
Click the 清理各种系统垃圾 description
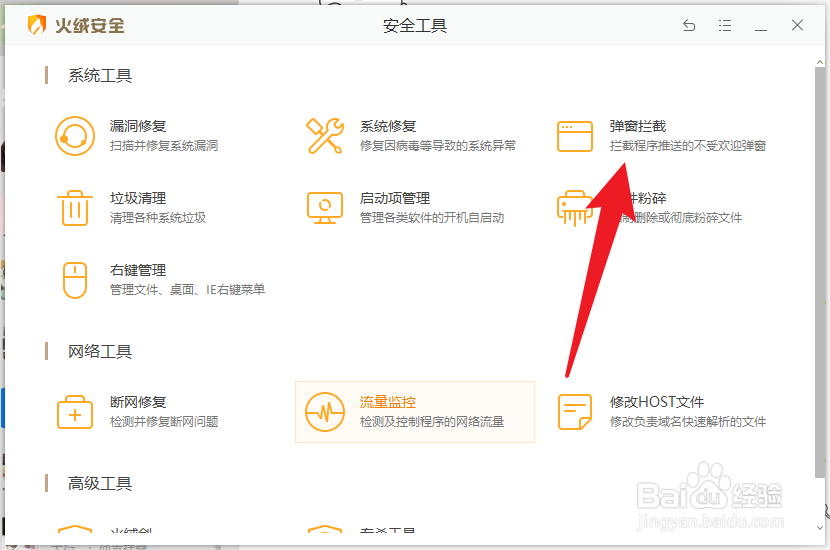pyautogui.click(x=158, y=218)
